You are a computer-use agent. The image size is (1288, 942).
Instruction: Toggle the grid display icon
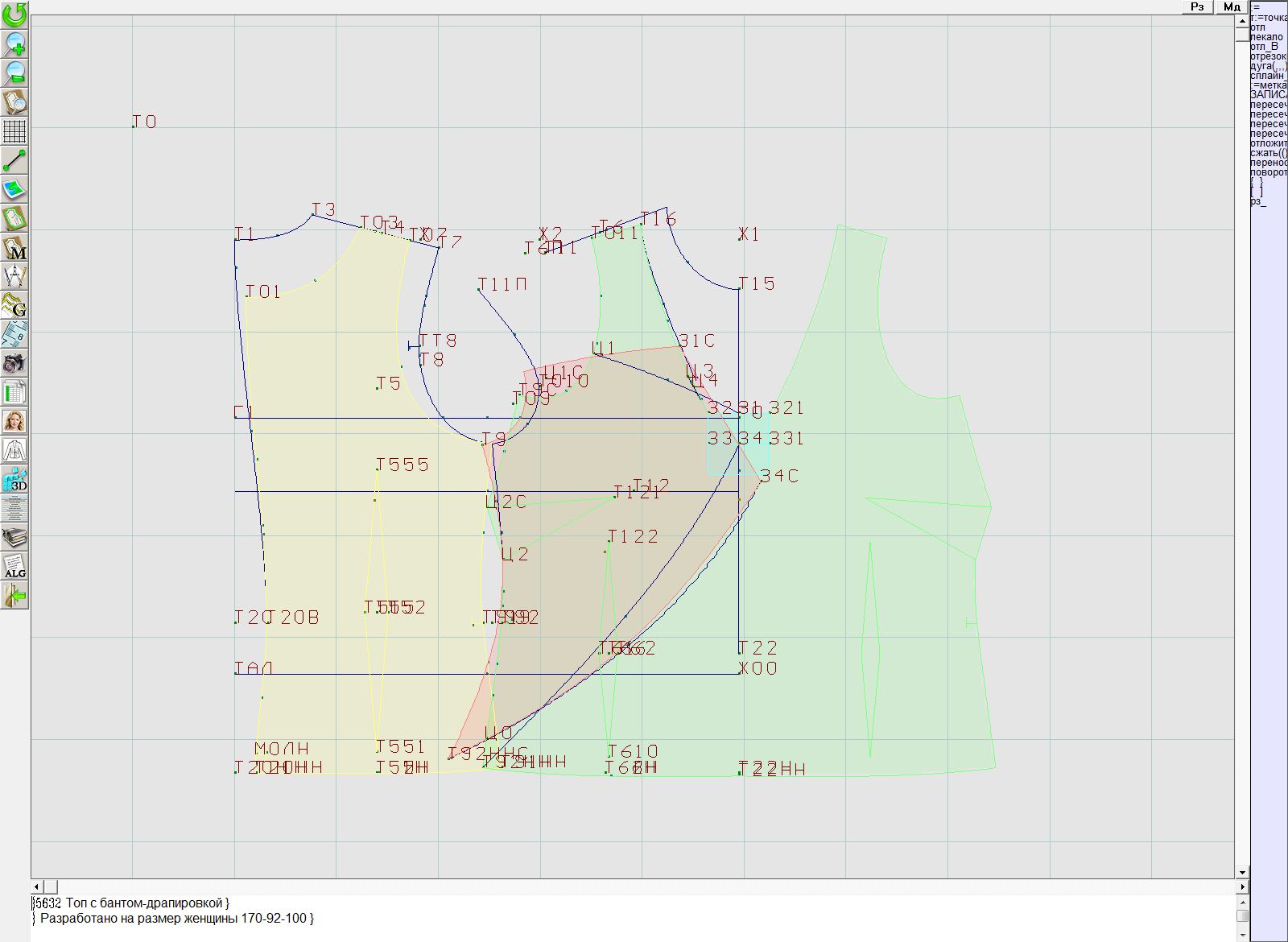click(14, 130)
